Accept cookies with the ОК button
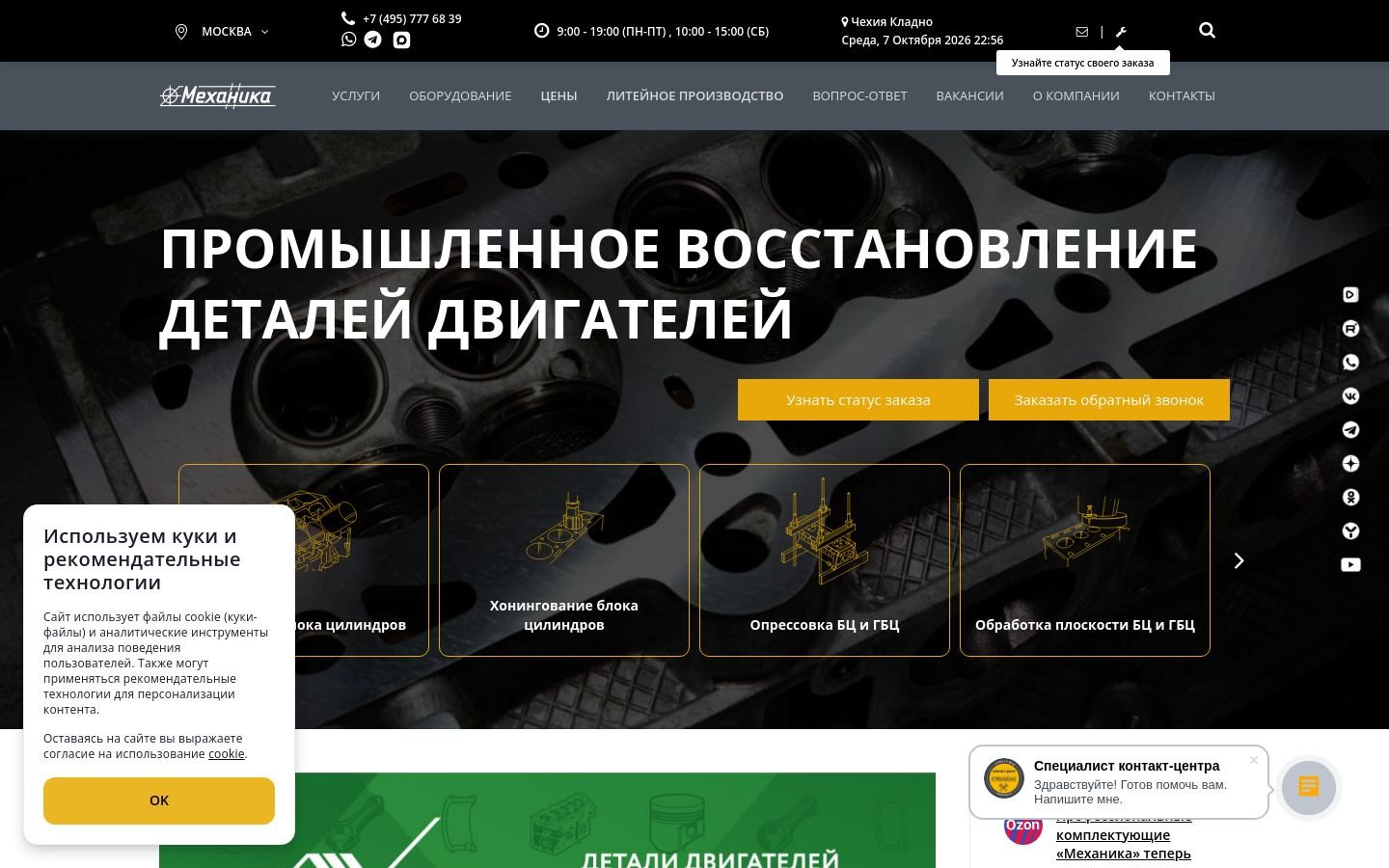Screen dimensions: 1389x868 [x=159, y=800]
